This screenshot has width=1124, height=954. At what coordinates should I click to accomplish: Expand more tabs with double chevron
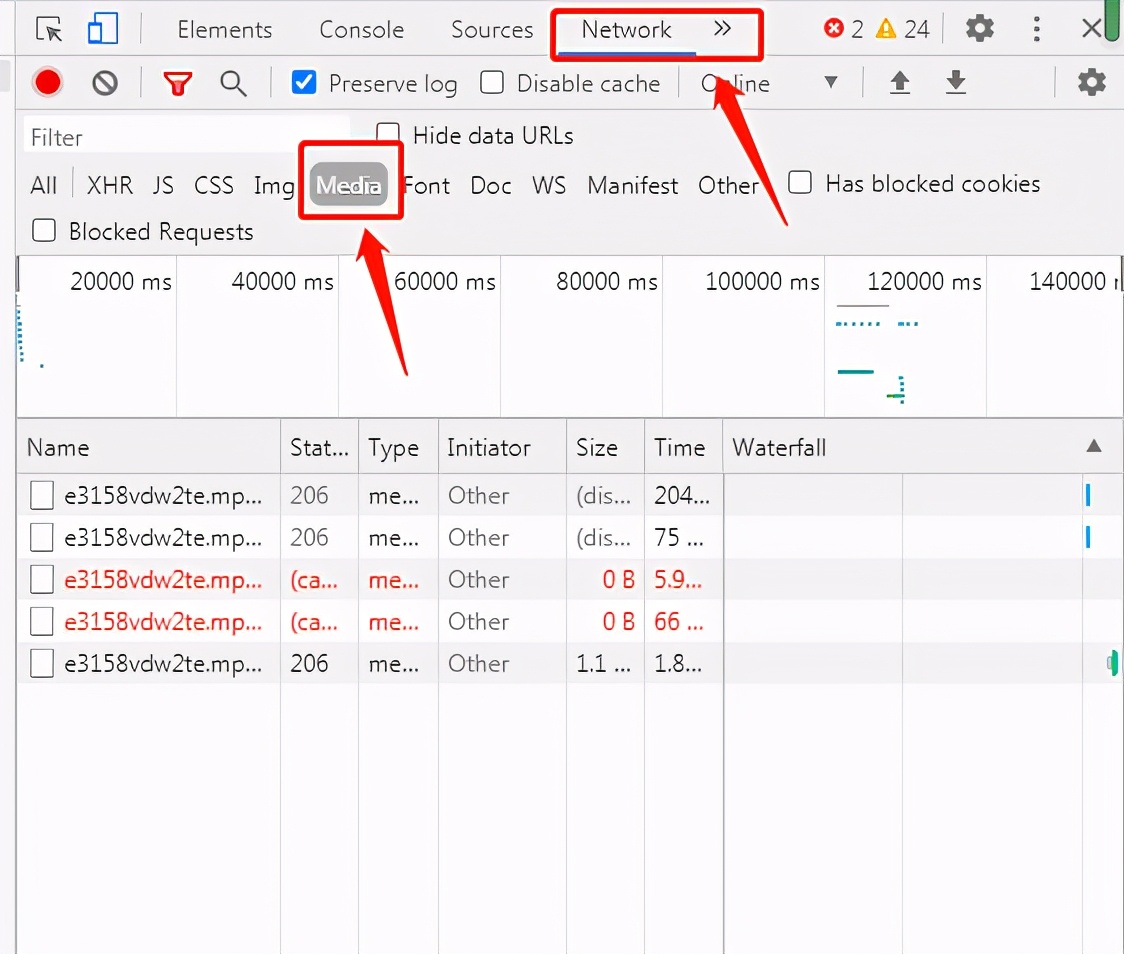[722, 30]
